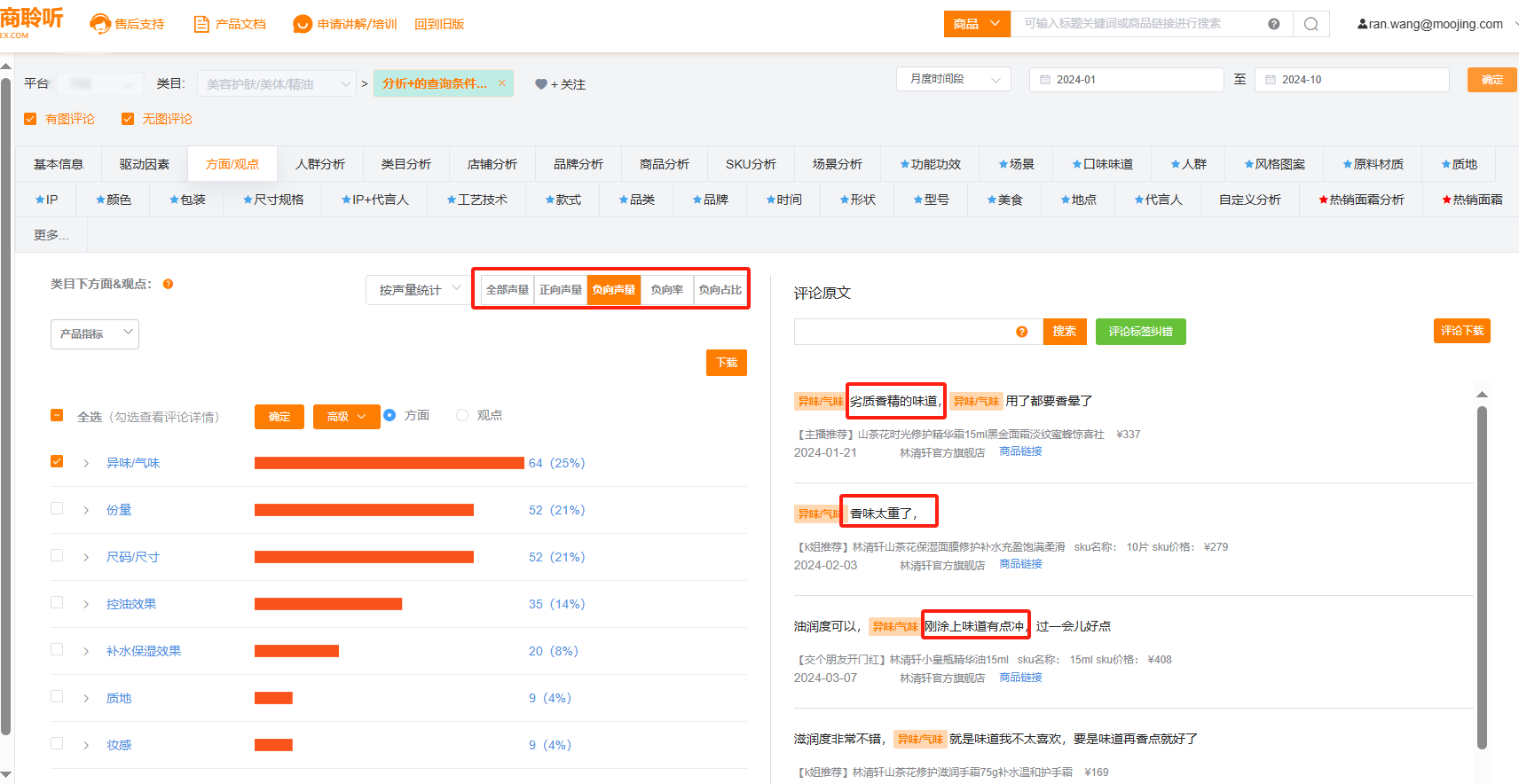Open the 更多... tab
Screen dimensions: 1519x784
point(51,235)
